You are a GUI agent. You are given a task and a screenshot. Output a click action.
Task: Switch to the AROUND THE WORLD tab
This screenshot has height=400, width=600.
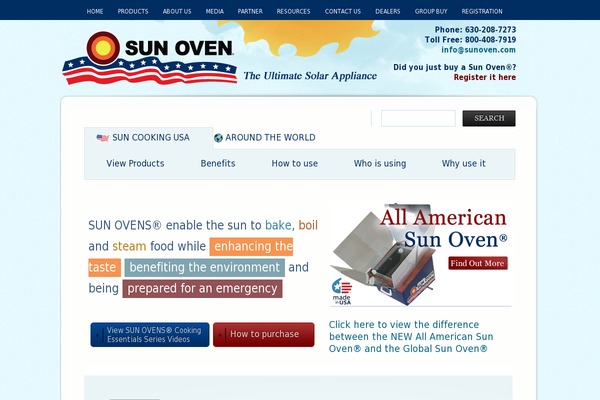265,138
